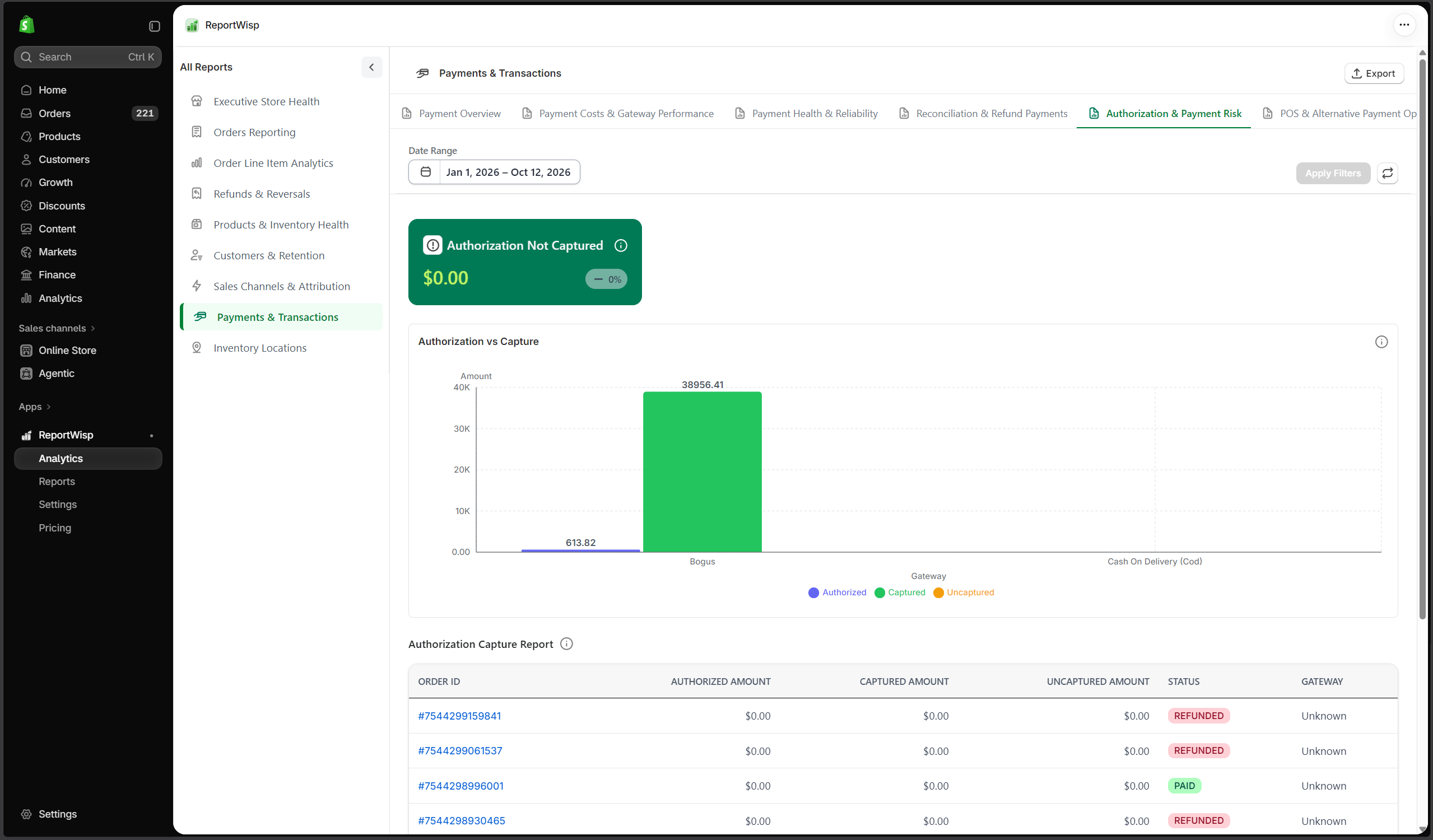Click info icon of Authorization vs Capture chart
The width and height of the screenshot is (1433, 840).
coord(1381,342)
